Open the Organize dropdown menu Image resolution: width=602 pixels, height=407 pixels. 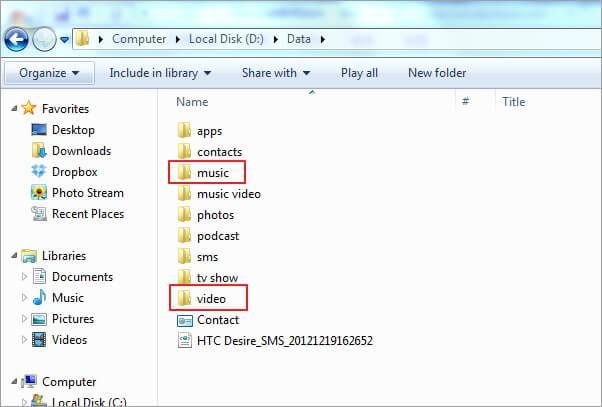point(49,73)
